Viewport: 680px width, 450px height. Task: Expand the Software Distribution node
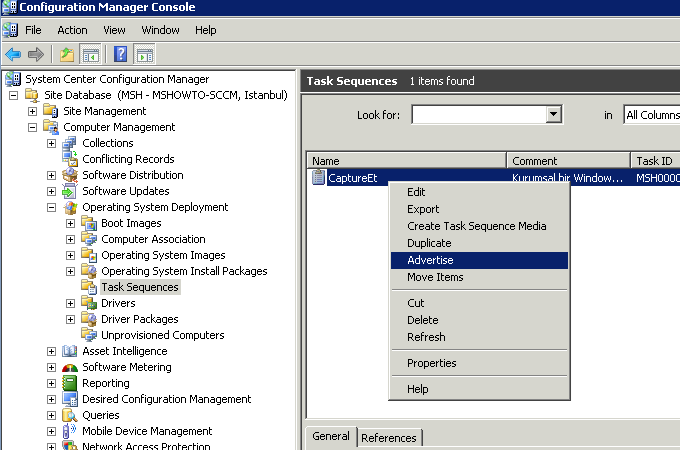(52, 176)
